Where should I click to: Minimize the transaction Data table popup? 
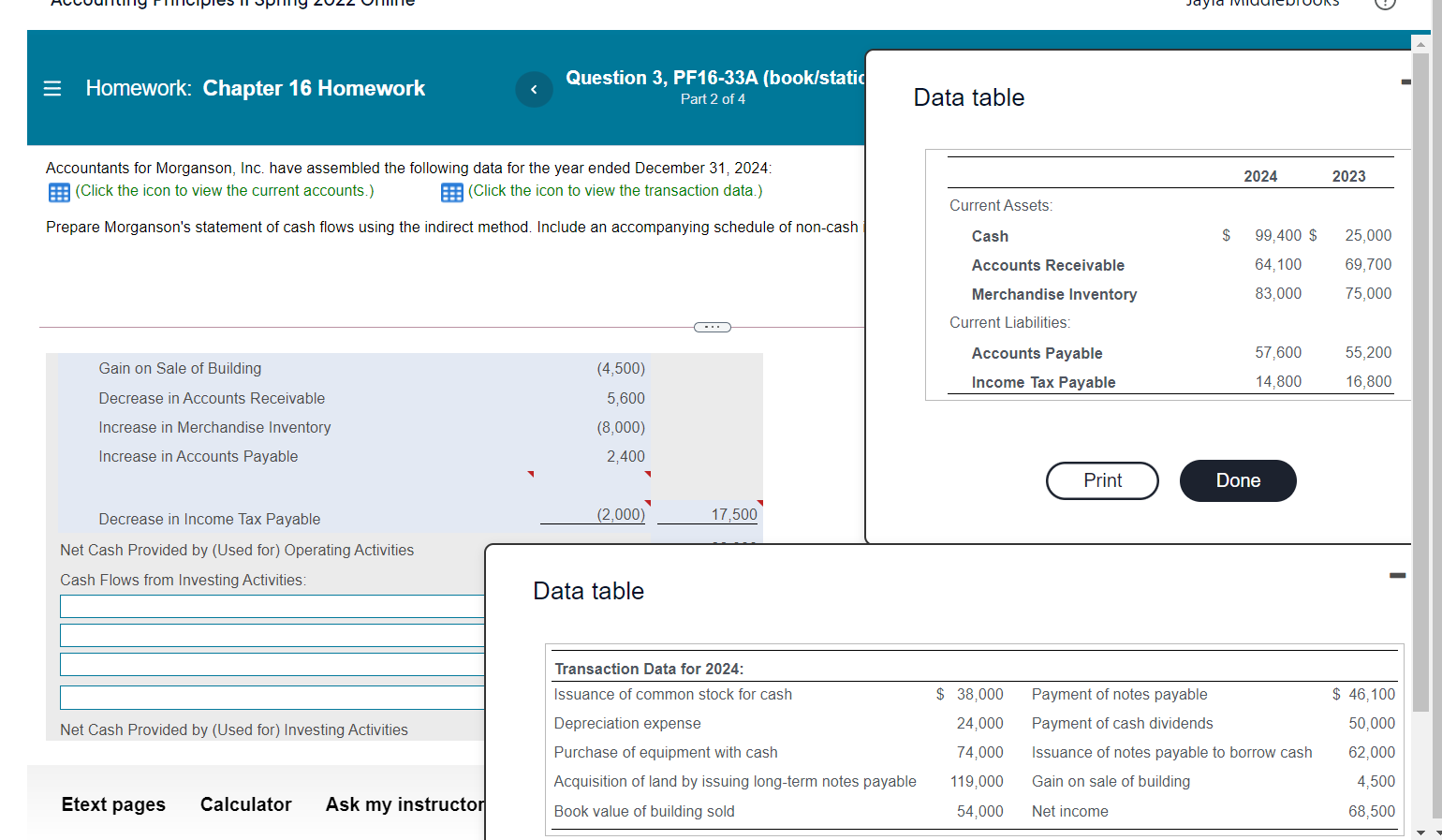[x=1397, y=575]
